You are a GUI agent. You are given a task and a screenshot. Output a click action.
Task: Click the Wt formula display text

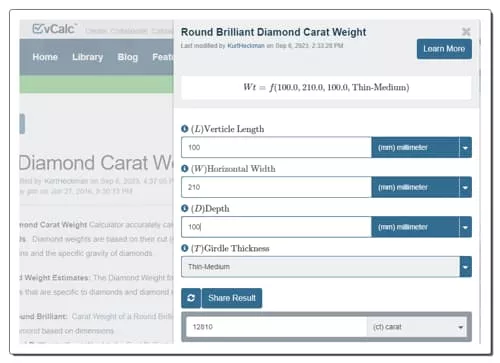pyautogui.click(x=326, y=87)
